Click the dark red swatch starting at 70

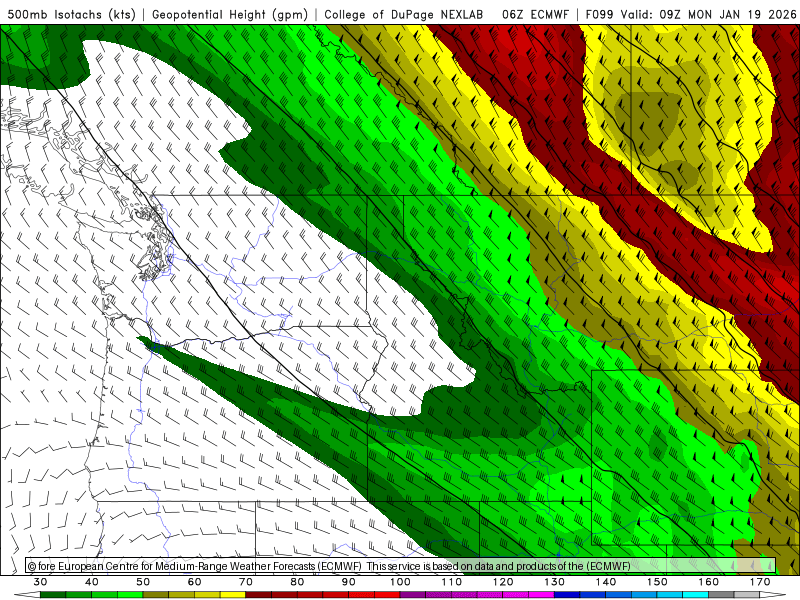click(x=259, y=596)
